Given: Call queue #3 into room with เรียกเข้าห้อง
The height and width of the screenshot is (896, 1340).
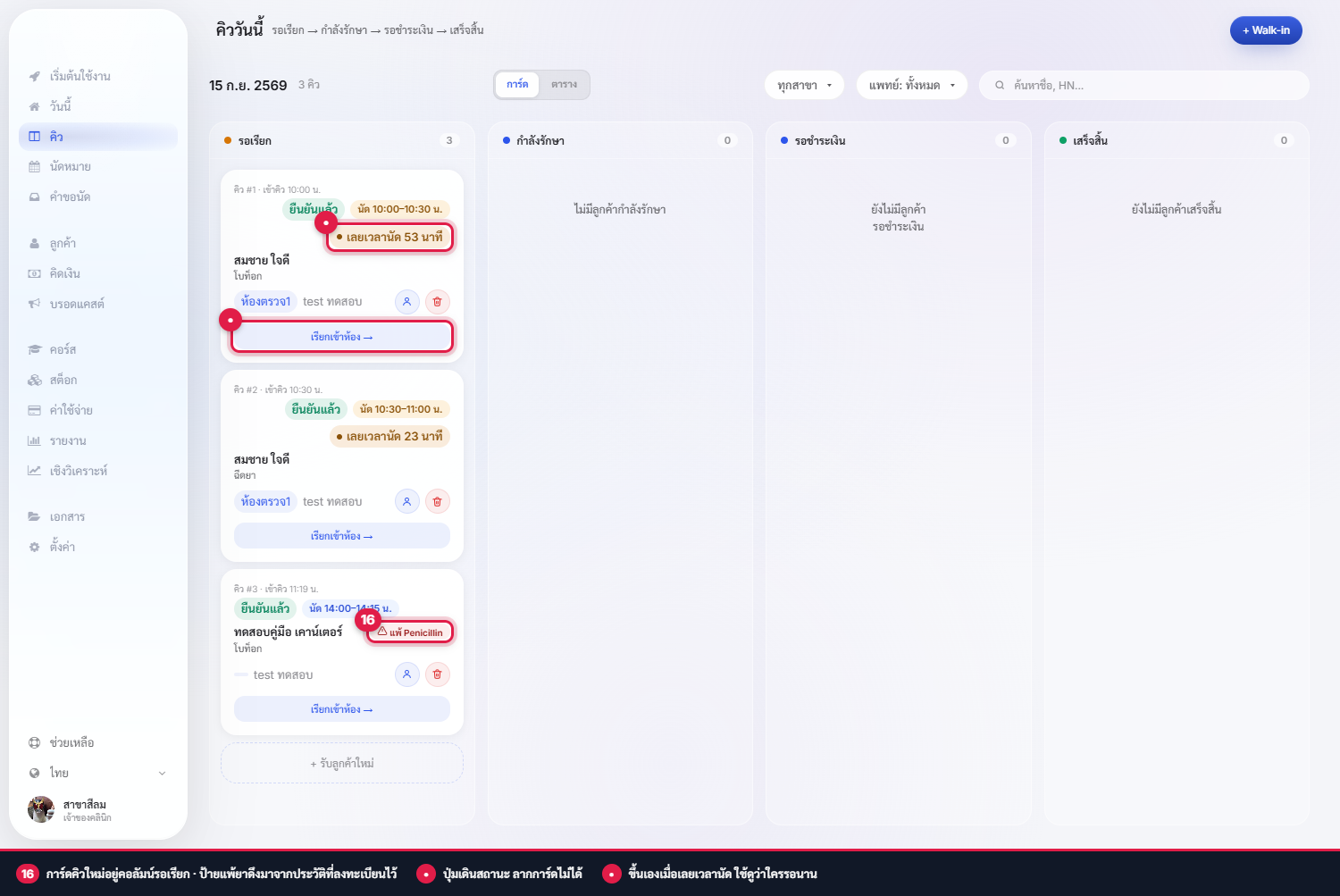Looking at the screenshot, I should (x=342, y=709).
